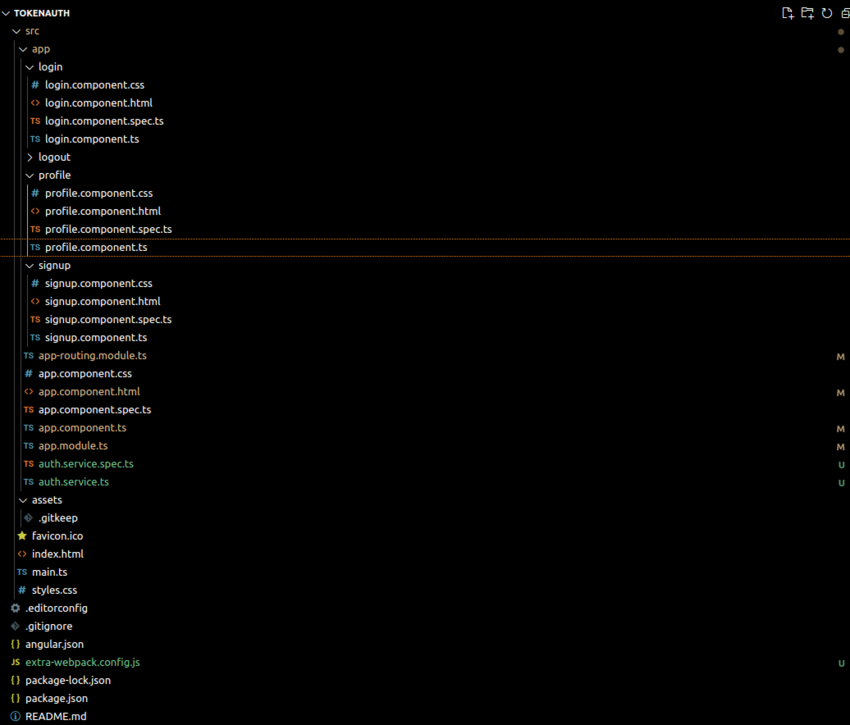Click the TS icon of signup.component.ts
850x725 pixels.
(35, 337)
